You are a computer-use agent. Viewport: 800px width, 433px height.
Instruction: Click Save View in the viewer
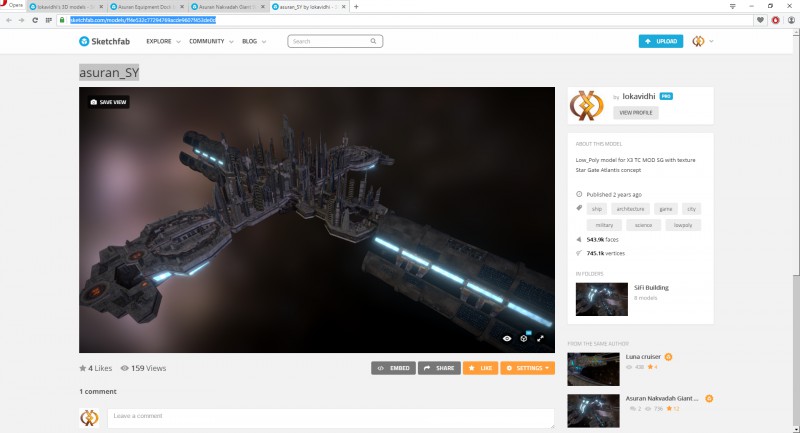click(108, 102)
